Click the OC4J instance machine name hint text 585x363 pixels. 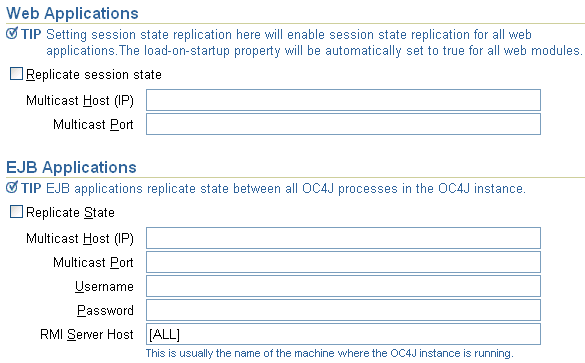pyautogui.click(x=329, y=353)
